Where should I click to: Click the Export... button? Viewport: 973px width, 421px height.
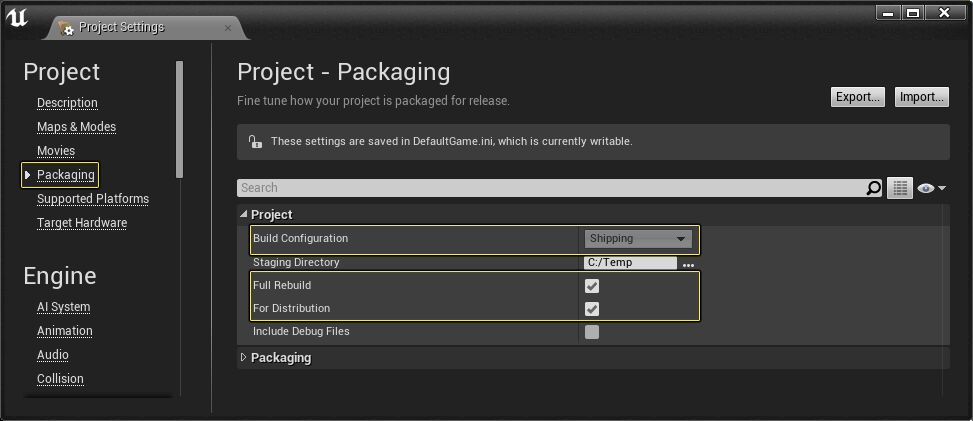coord(858,97)
